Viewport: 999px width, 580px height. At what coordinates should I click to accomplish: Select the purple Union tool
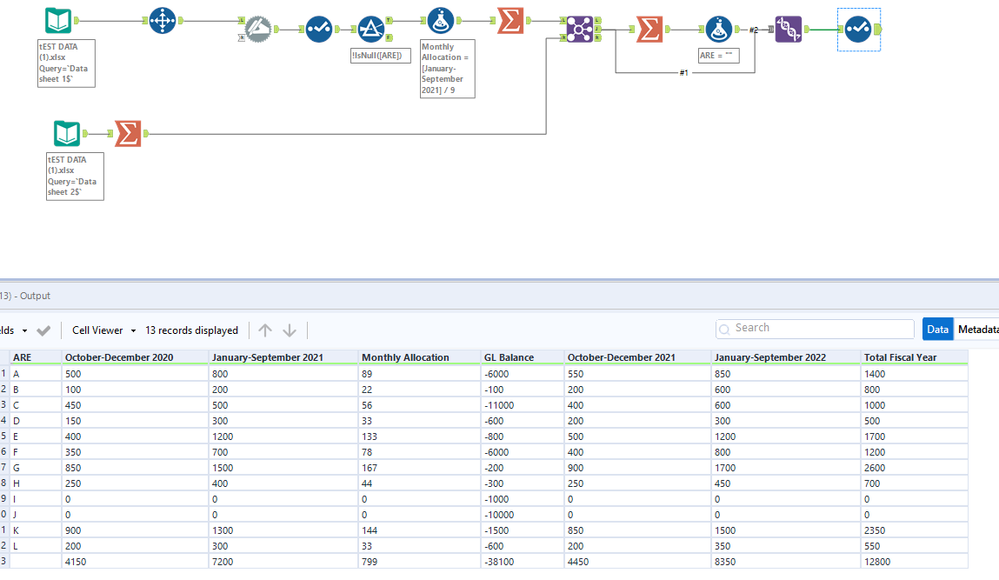pos(788,29)
